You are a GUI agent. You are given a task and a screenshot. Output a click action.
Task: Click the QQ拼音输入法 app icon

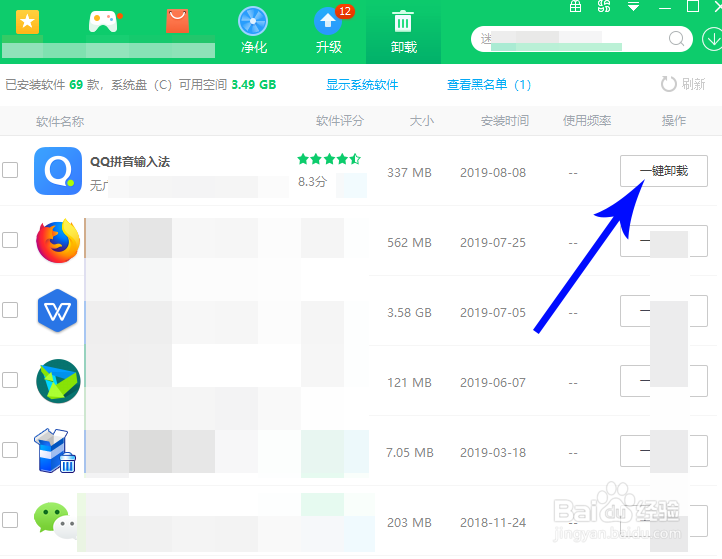point(58,171)
